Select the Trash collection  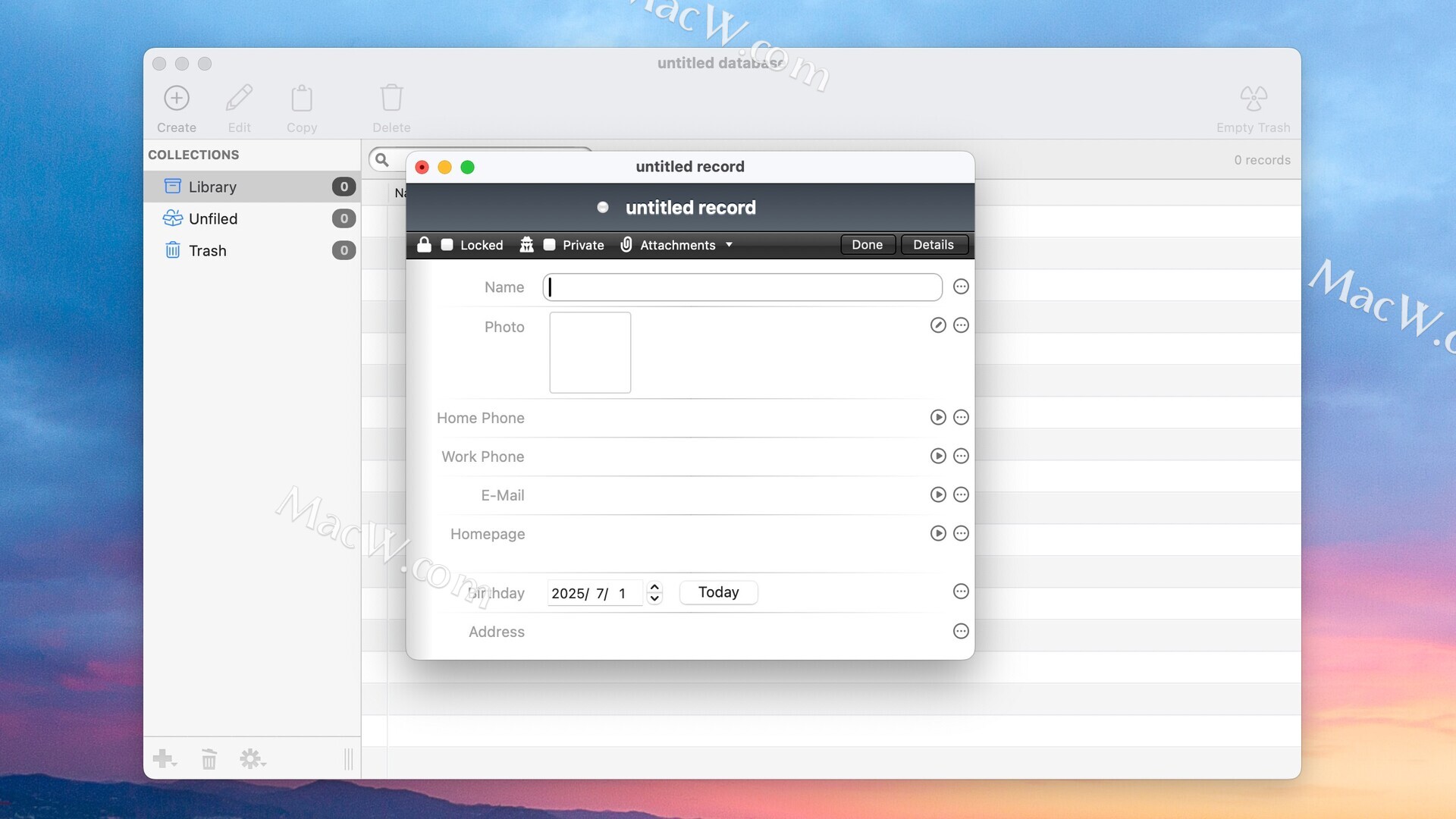(x=207, y=250)
